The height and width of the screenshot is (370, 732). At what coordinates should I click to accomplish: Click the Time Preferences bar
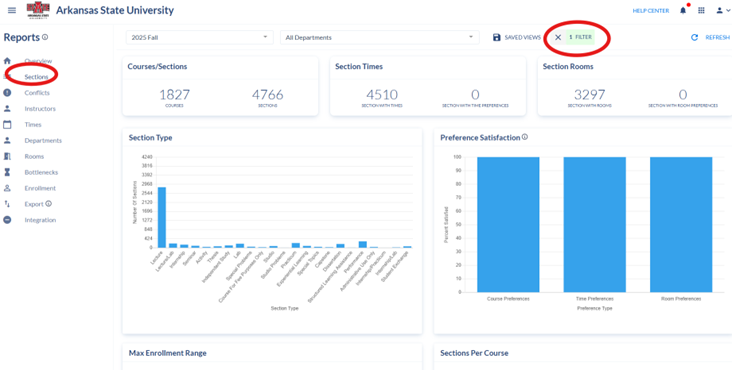[594, 224]
